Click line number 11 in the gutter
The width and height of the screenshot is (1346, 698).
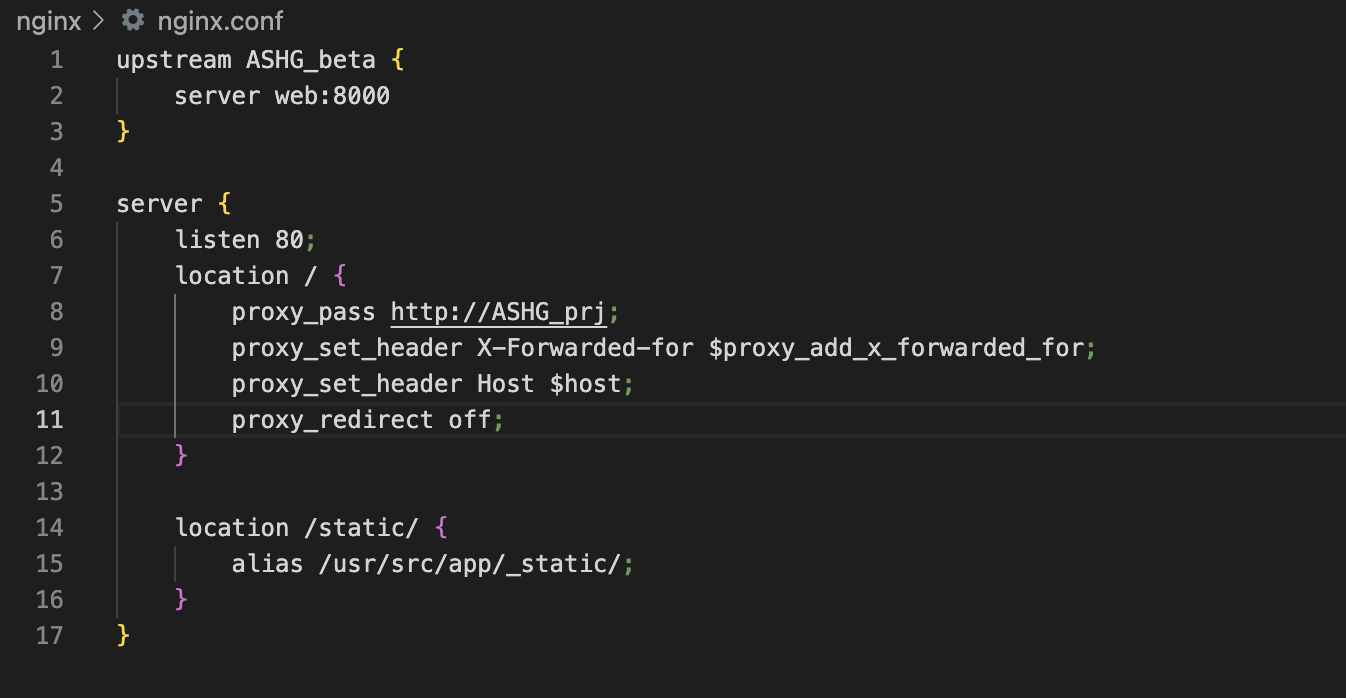coord(49,420)
